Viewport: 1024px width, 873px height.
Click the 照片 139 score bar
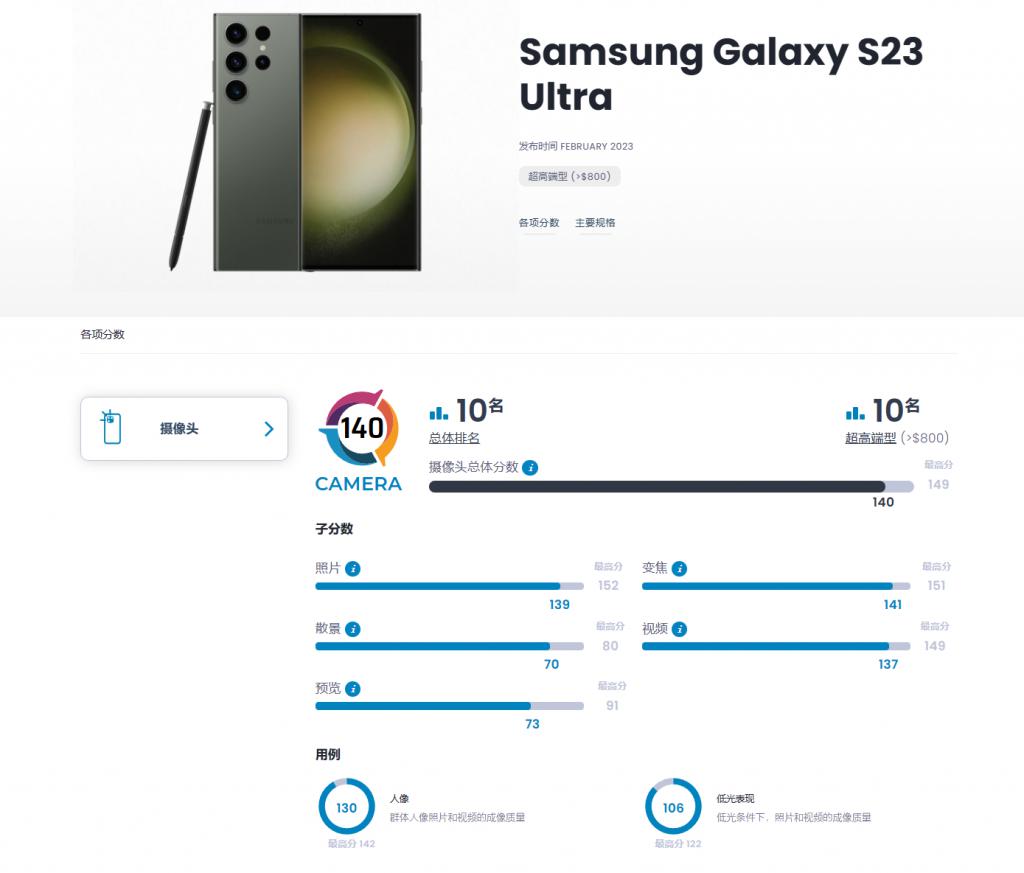click(449, 586)
